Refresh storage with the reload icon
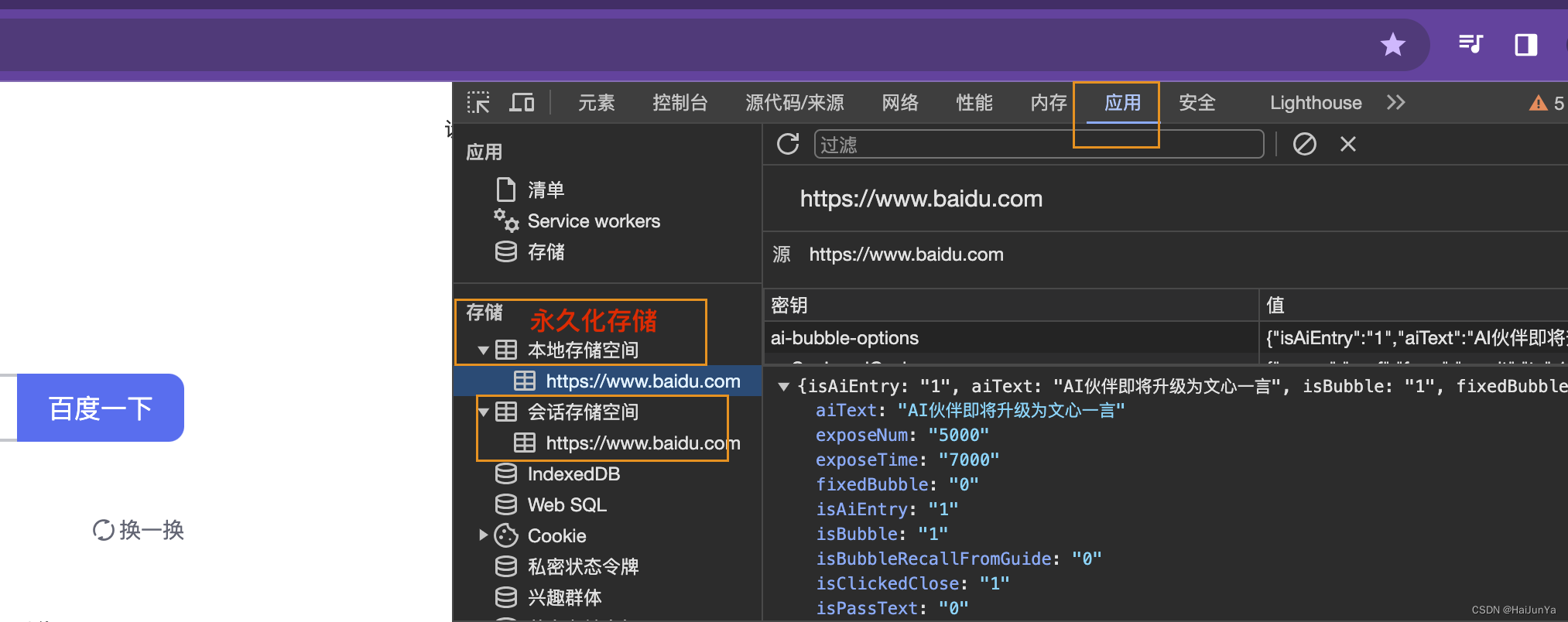Screen dimensions: 1568x622 [x=788, y=144]
